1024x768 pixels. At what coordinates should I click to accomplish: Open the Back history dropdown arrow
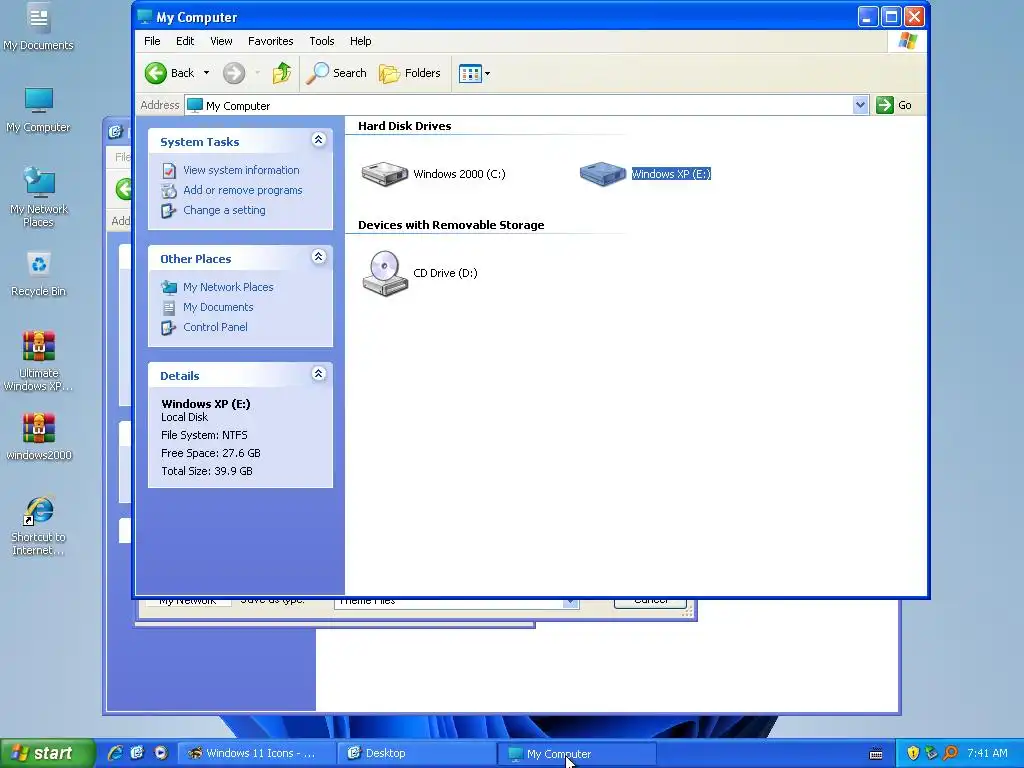point(206,73)
